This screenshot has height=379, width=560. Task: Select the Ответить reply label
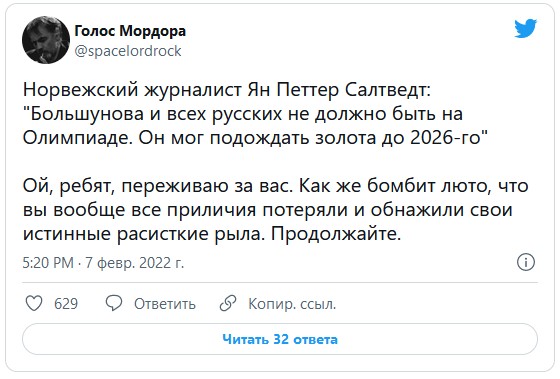[x=165, y=304]
